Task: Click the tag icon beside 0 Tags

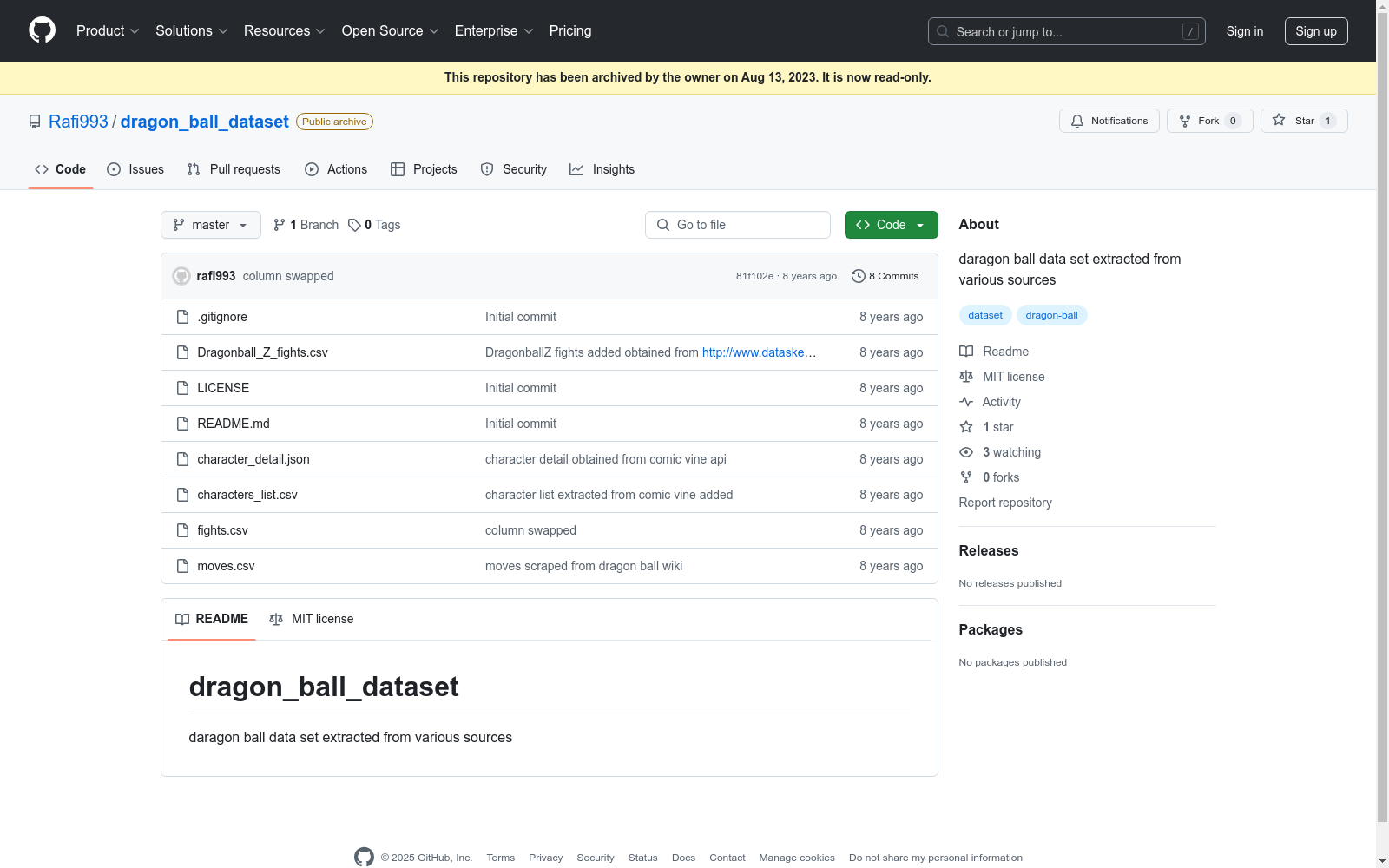Action: pos(354,225)
